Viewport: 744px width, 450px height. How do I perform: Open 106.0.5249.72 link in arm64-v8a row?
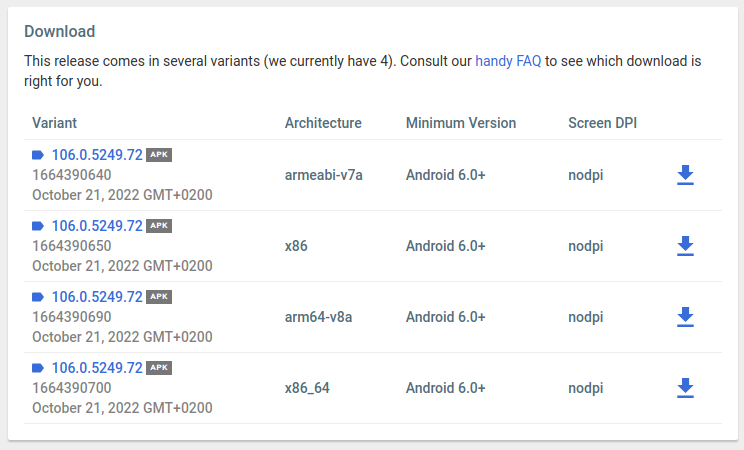(97, 297)
